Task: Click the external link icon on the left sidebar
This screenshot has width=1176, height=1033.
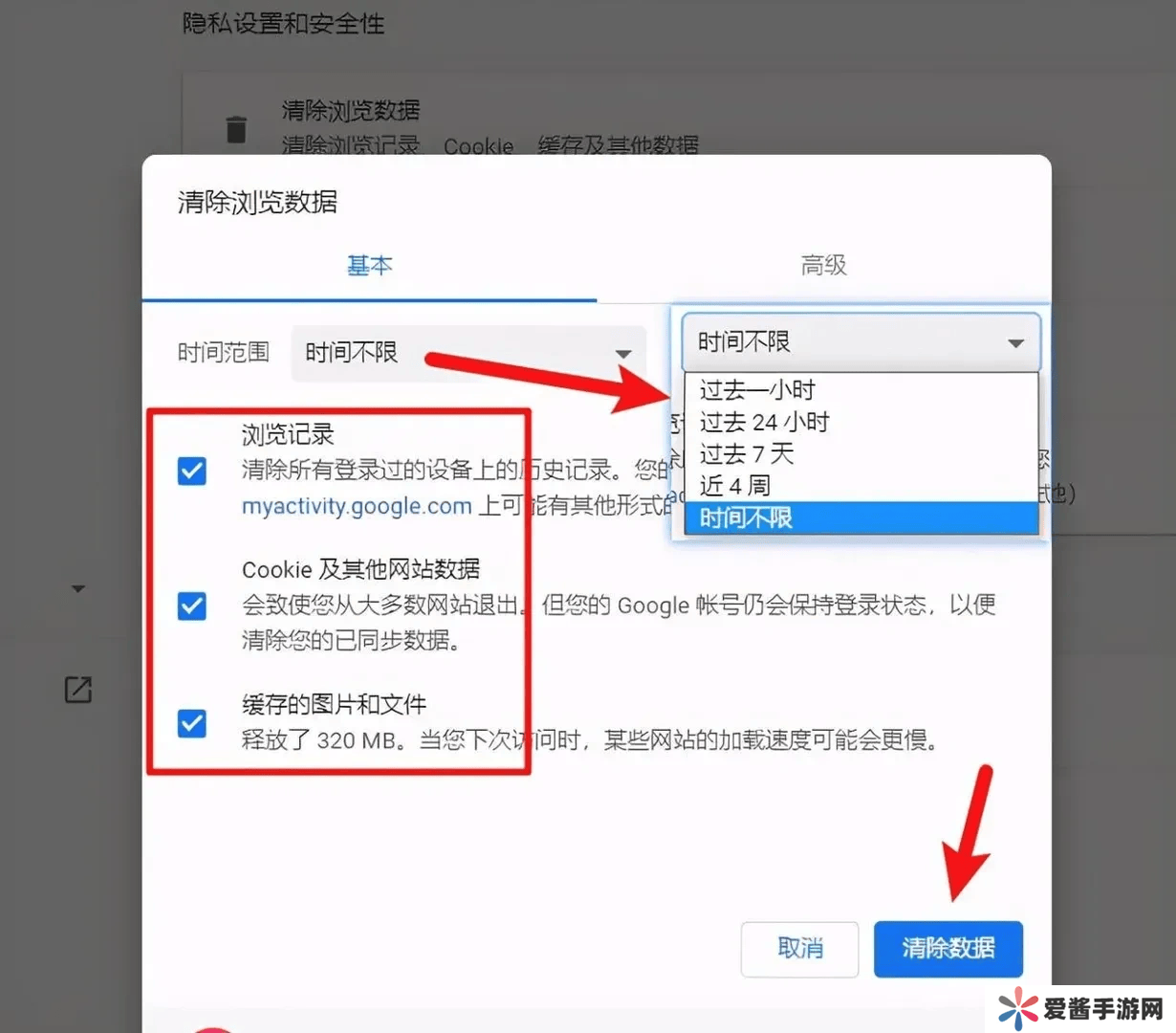Action: pos(78,690)
